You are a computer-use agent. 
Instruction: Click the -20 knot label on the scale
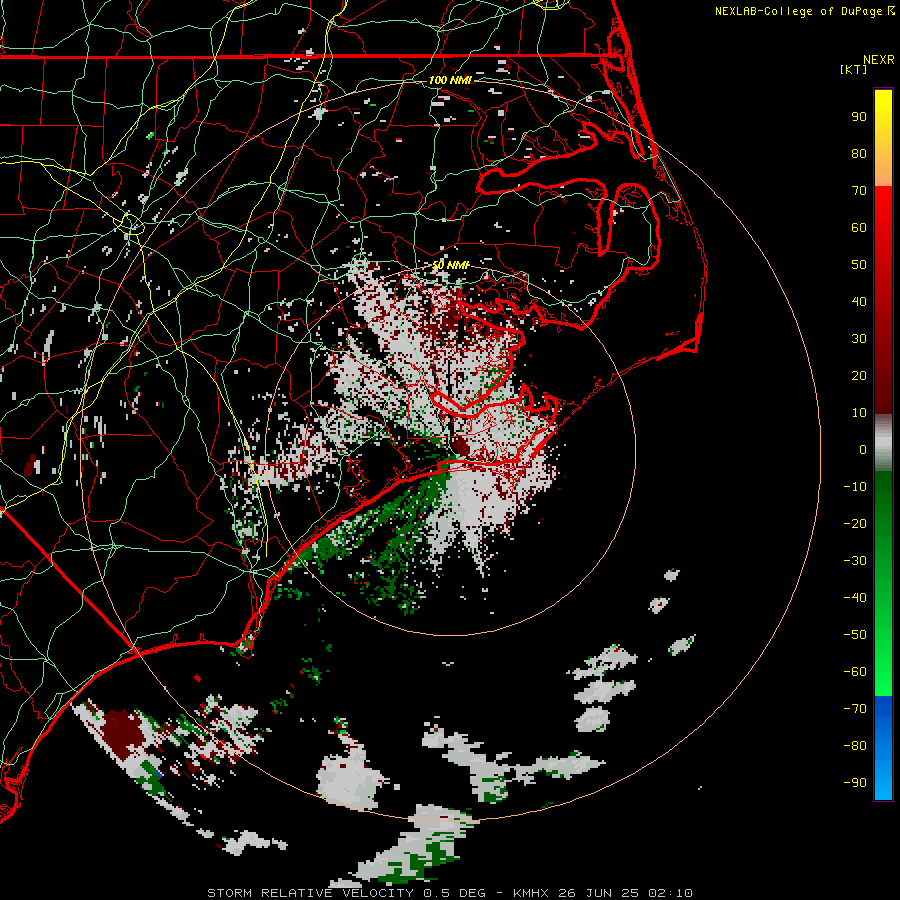click(x=855, y=524)
